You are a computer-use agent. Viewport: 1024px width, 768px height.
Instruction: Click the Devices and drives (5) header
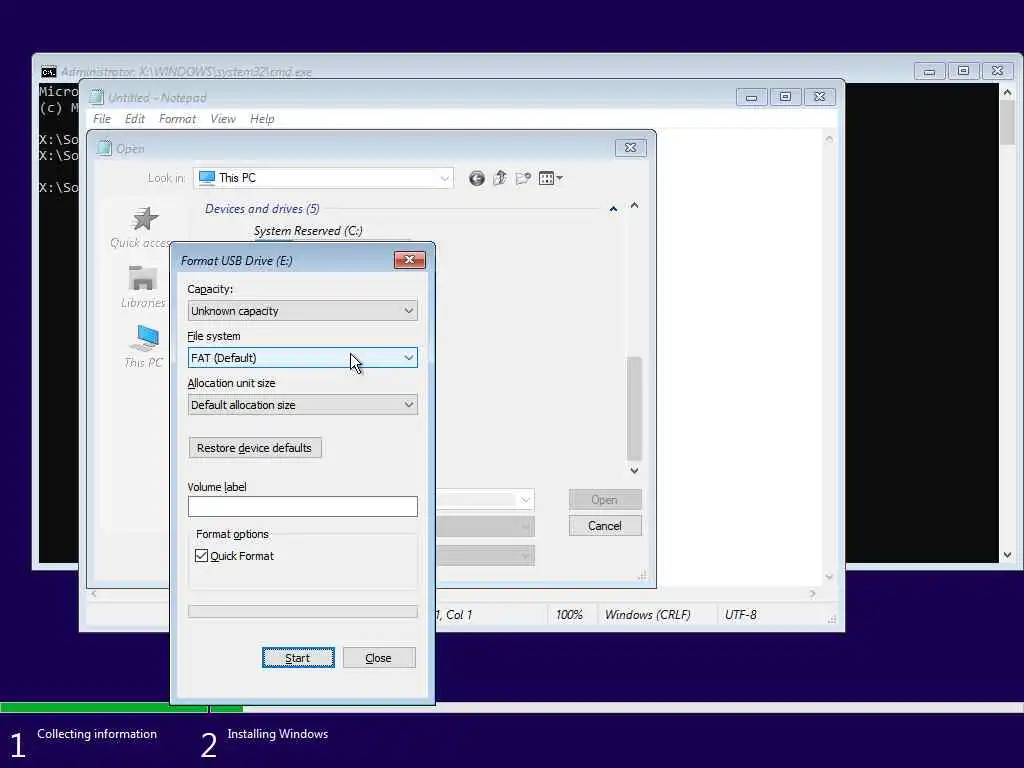pyautogui.click(x=262, y=209)
